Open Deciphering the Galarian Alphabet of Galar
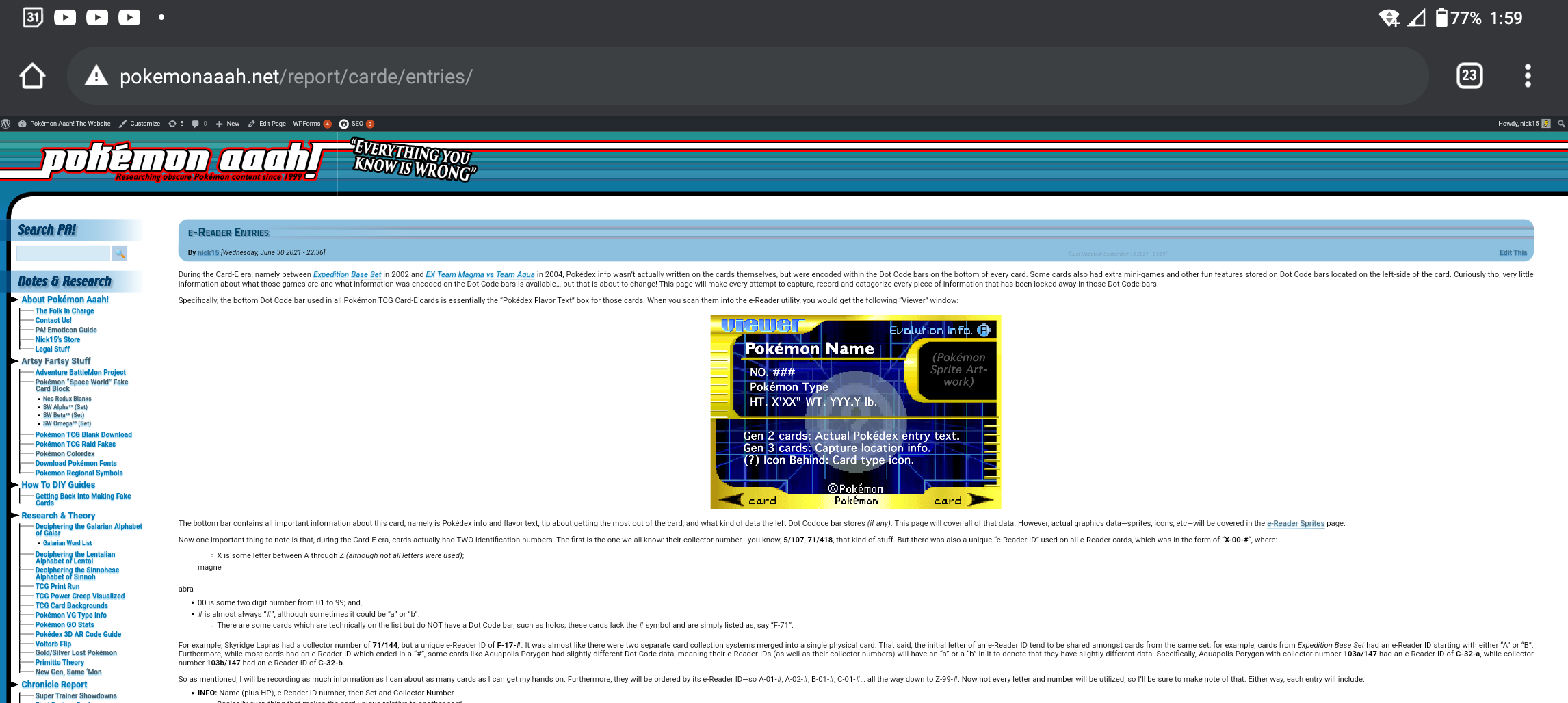This screenshot has width=1568, height=703. (x=89, y=530)
